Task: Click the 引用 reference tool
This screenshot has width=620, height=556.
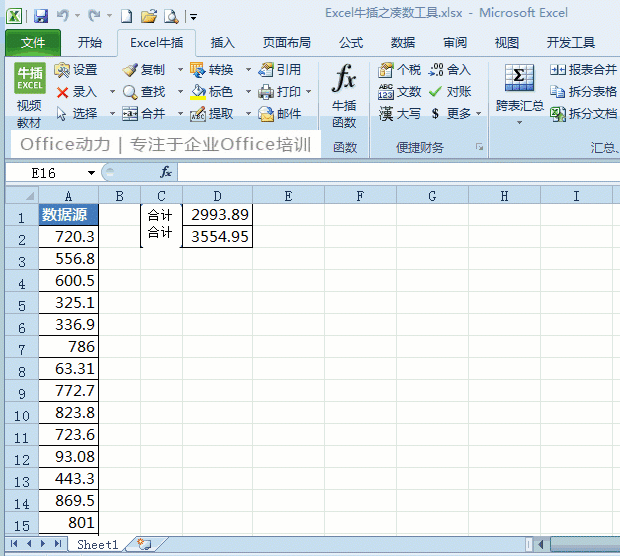Action: tap(280, 70)
